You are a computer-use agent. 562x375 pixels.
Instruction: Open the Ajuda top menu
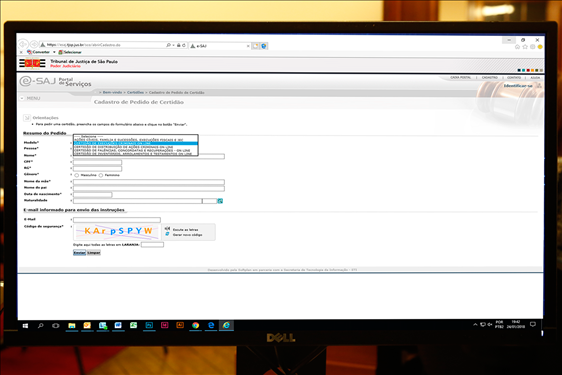(x=535, y=77)
